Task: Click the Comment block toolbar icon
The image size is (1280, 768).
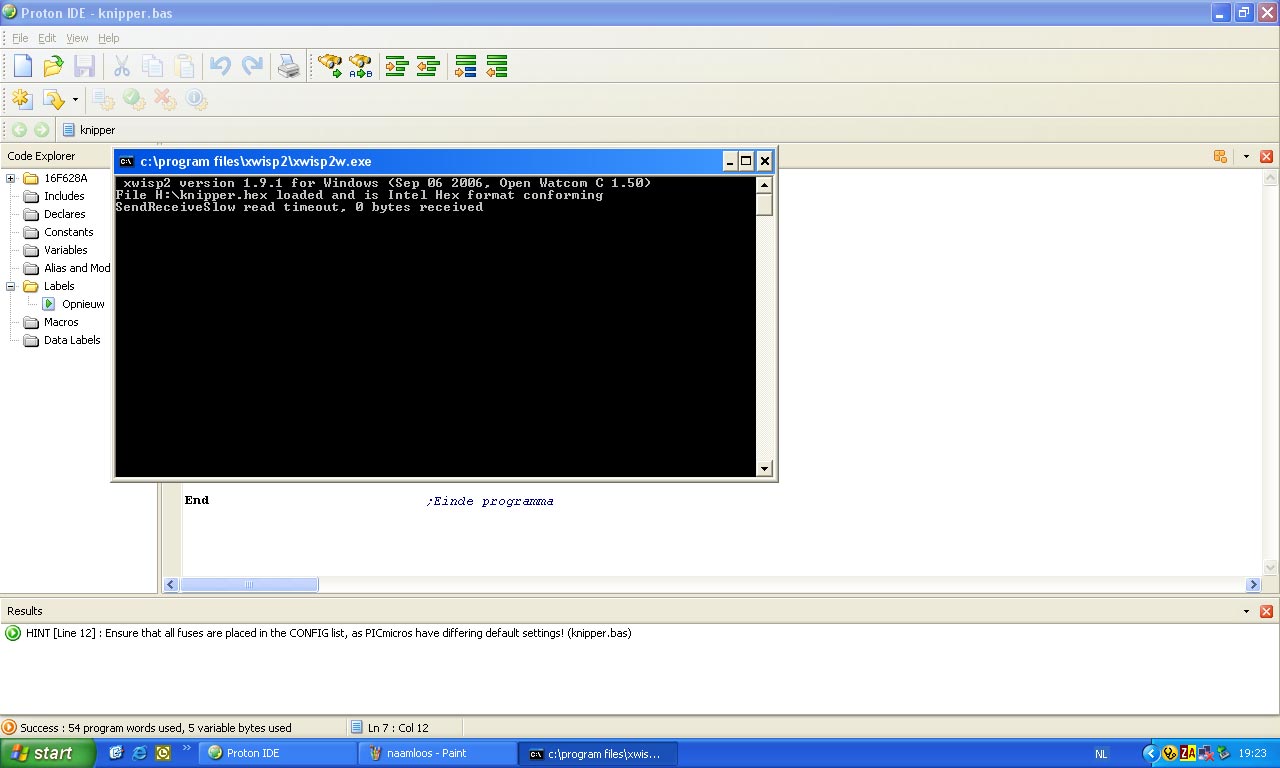Action: [x=466, y=67]
